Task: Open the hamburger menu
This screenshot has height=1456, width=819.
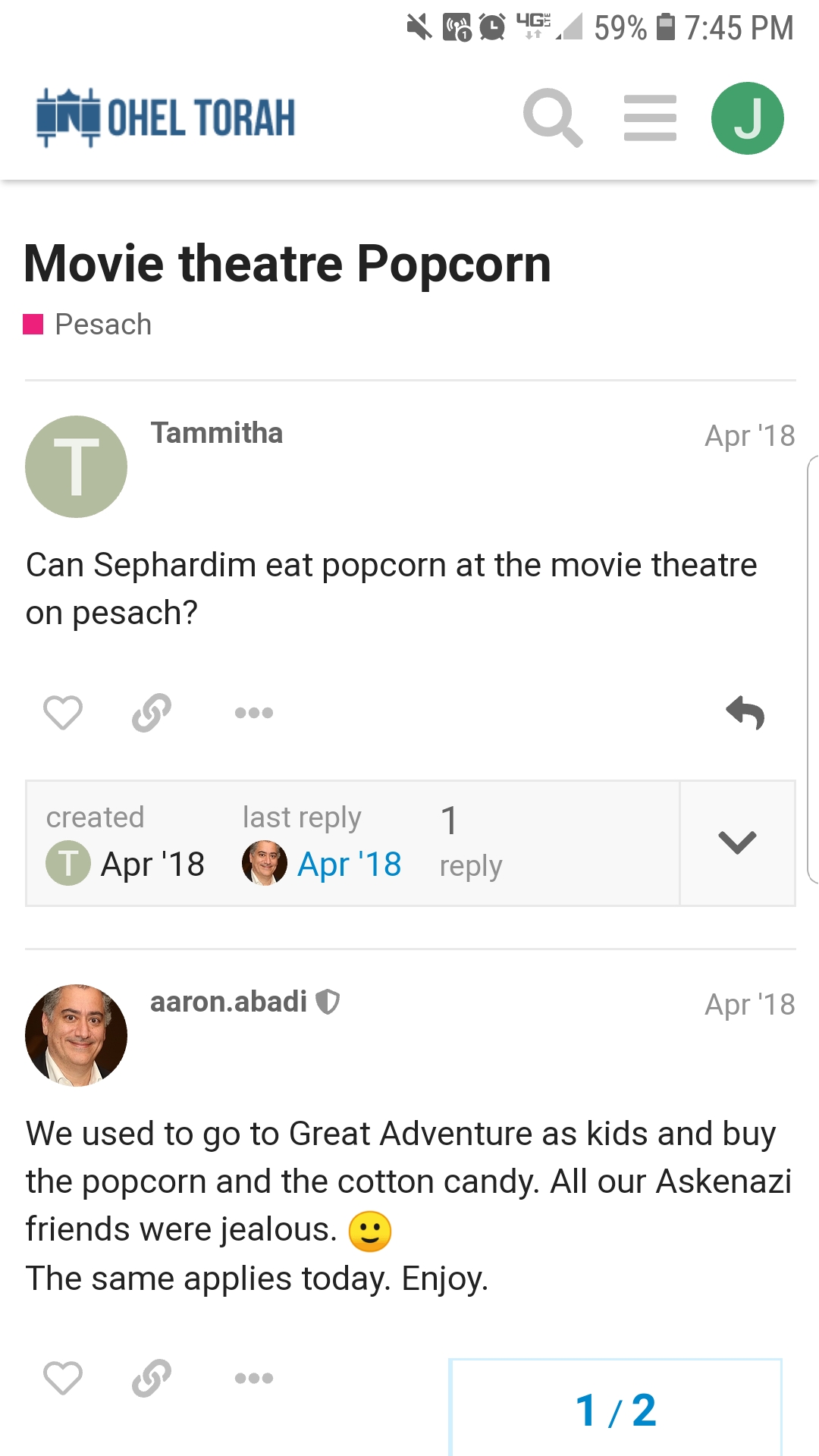Action: pos(650,118)
